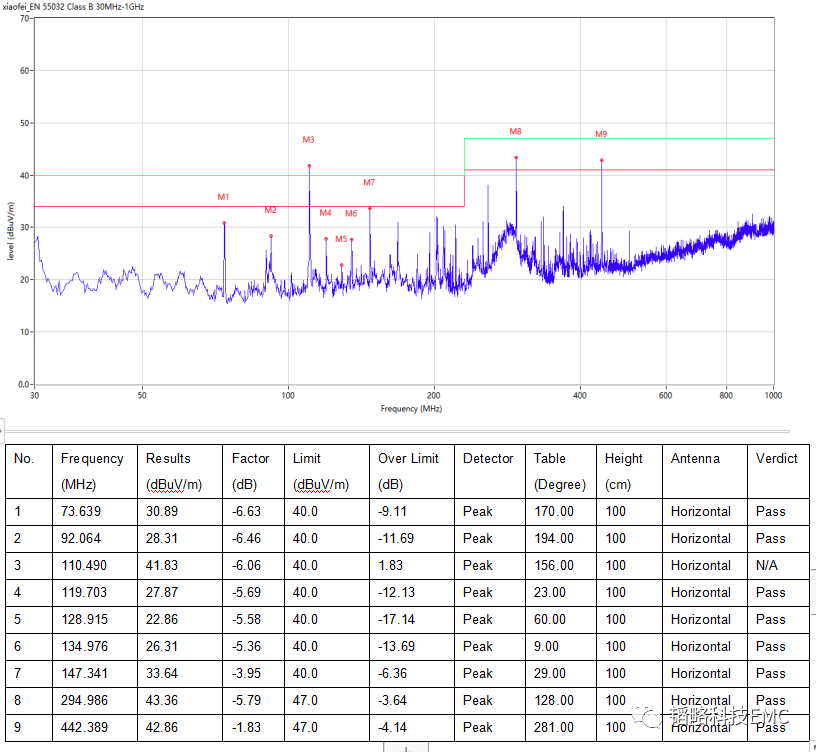Select the M8 marker label

(x=515, y=132)
